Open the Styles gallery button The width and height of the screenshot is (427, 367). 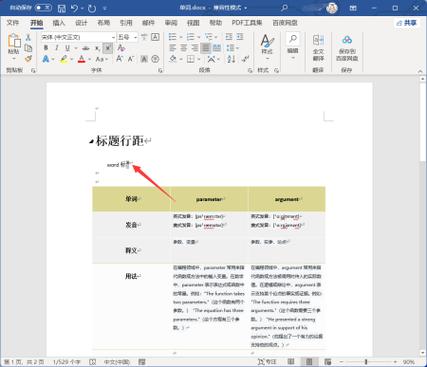click(267, 47)
